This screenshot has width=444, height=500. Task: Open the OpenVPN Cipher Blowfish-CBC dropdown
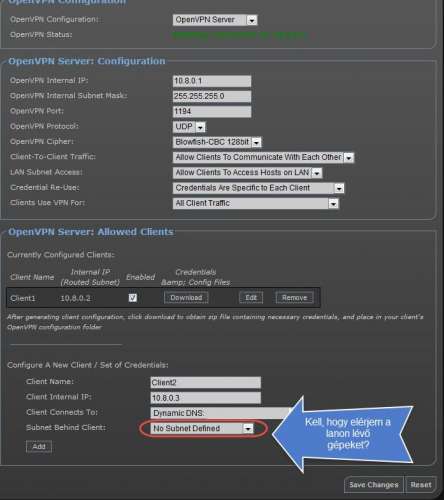[x=217, y=142]
